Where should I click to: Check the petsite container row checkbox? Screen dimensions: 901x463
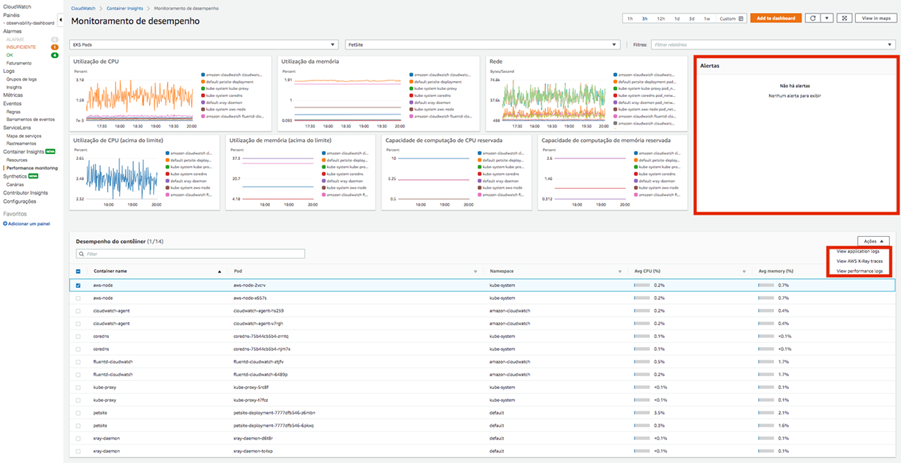pyautogui.click(x=79, y=412)
